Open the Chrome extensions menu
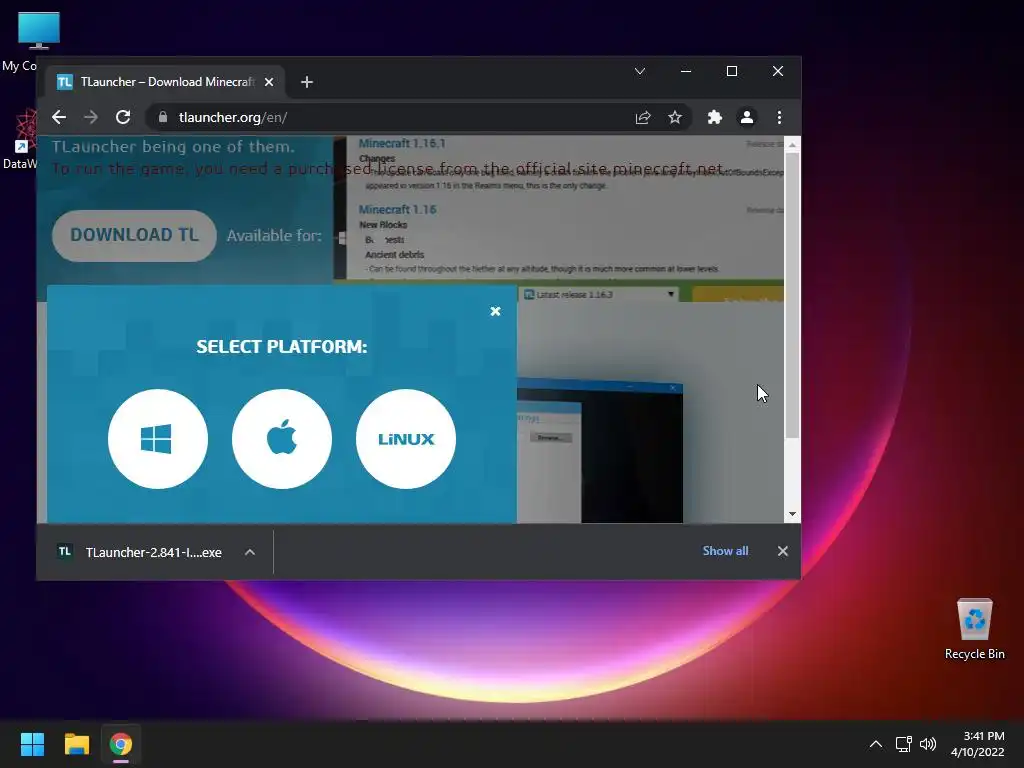The height and width of the screenshot is (768, 1024). point(714,118)
